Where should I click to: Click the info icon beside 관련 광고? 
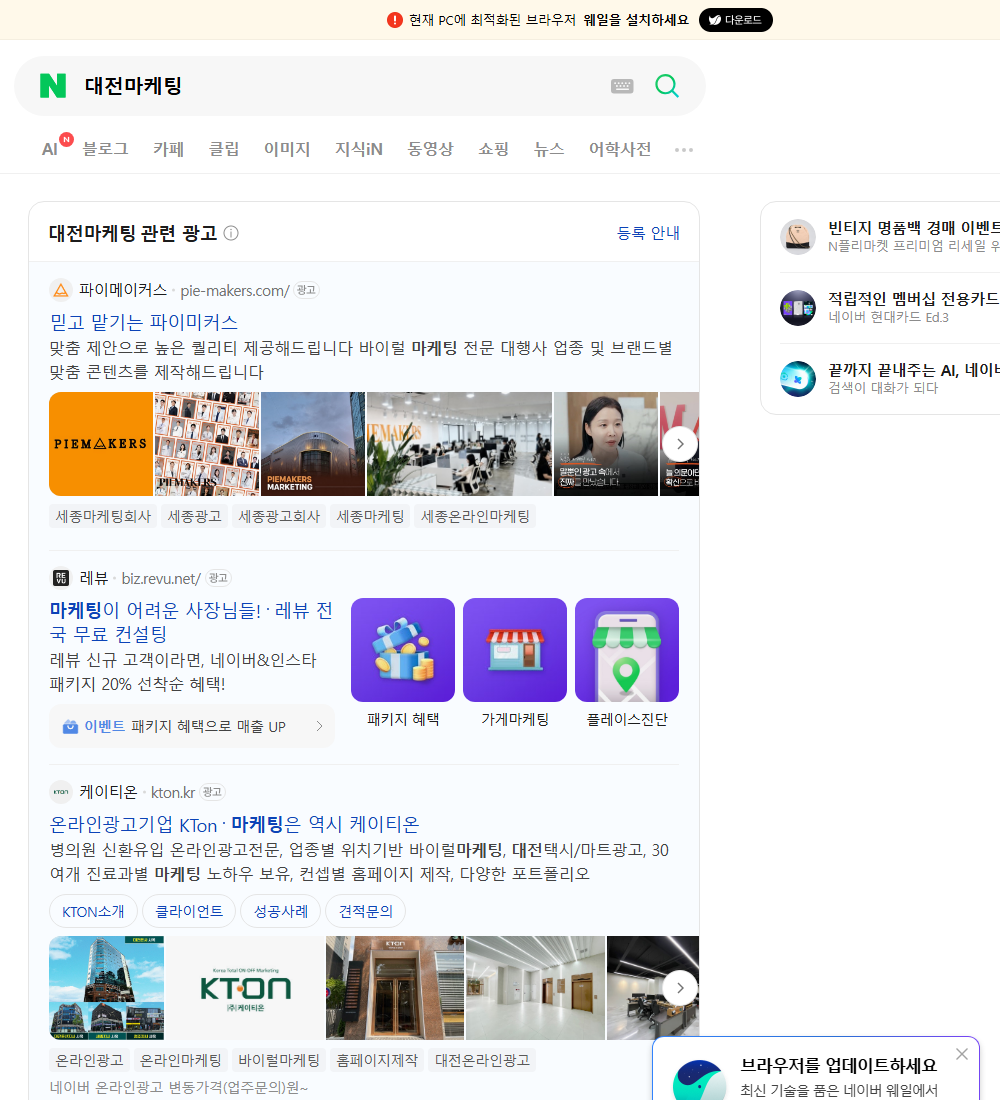coord(231,233)
